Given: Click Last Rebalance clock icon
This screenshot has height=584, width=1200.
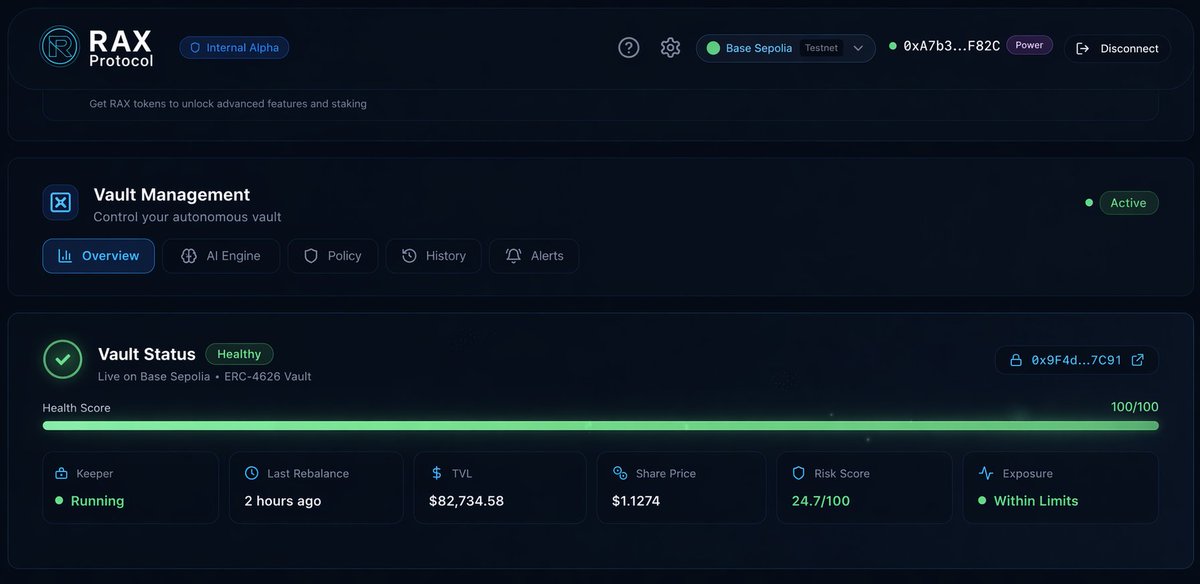Looking at the screenshot, I should click(251, 473).
